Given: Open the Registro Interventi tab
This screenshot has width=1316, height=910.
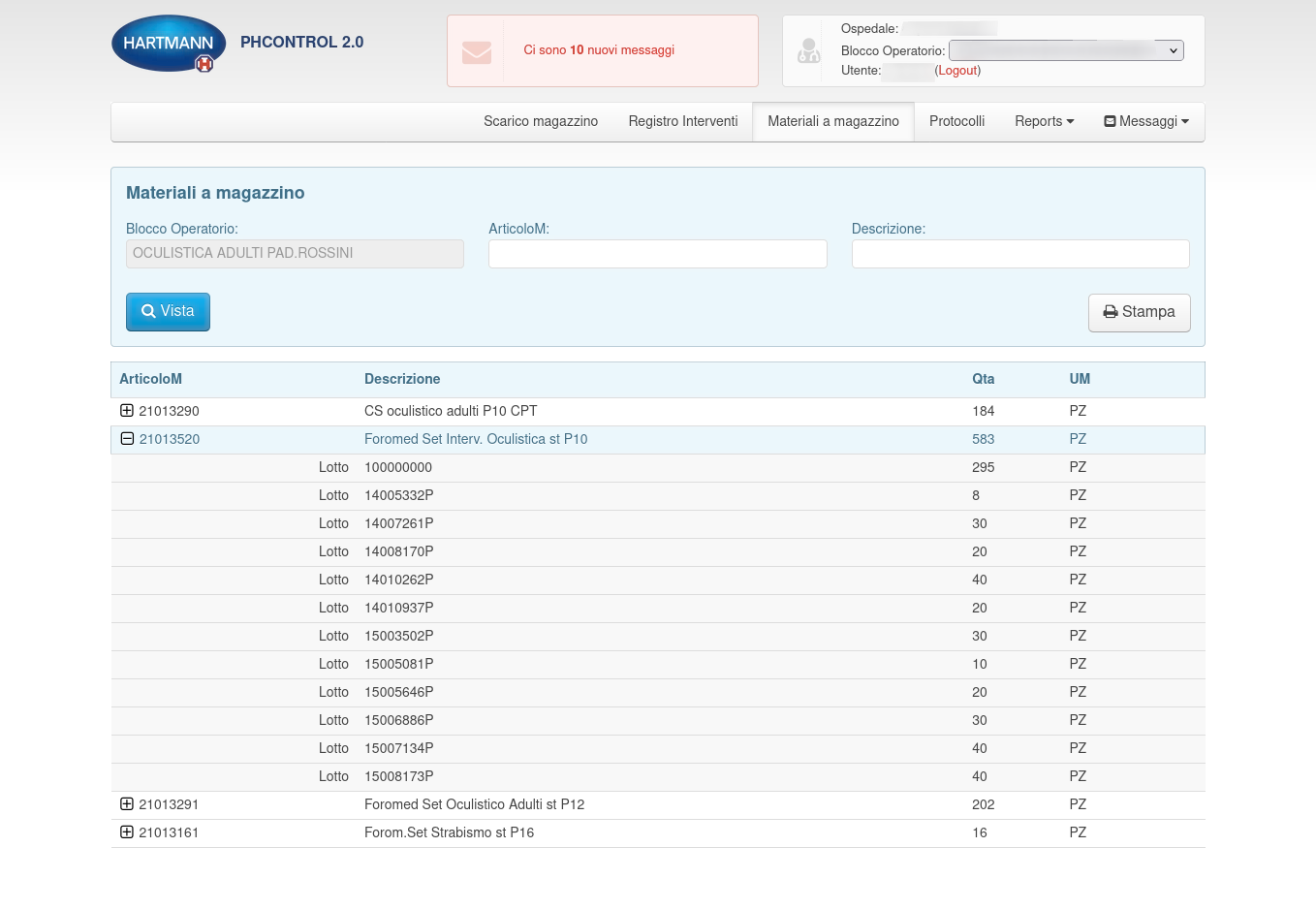Looking at the screenshot, I should pos(682,121).
